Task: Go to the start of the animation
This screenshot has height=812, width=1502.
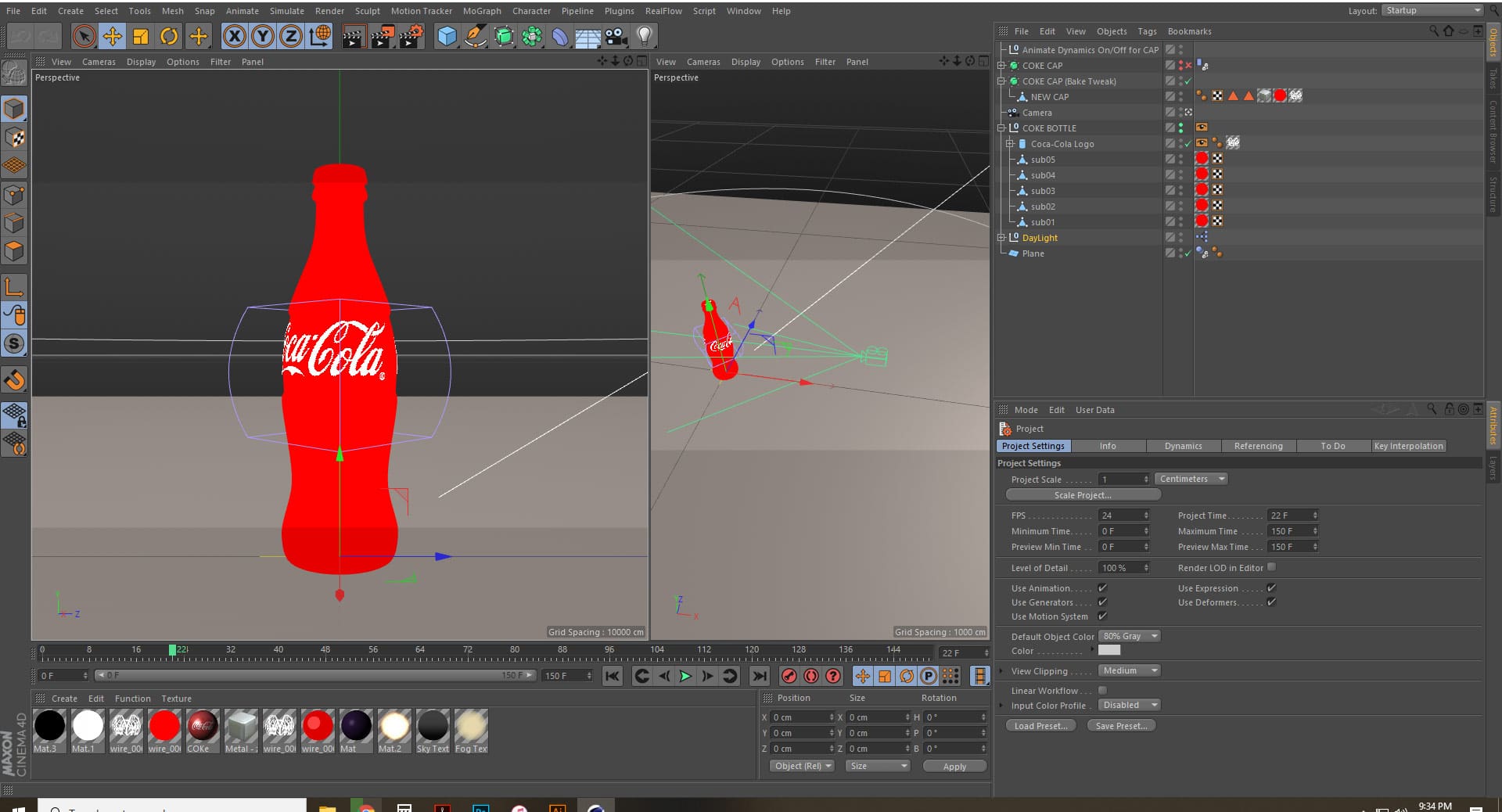Action: (x=613, y=676)
